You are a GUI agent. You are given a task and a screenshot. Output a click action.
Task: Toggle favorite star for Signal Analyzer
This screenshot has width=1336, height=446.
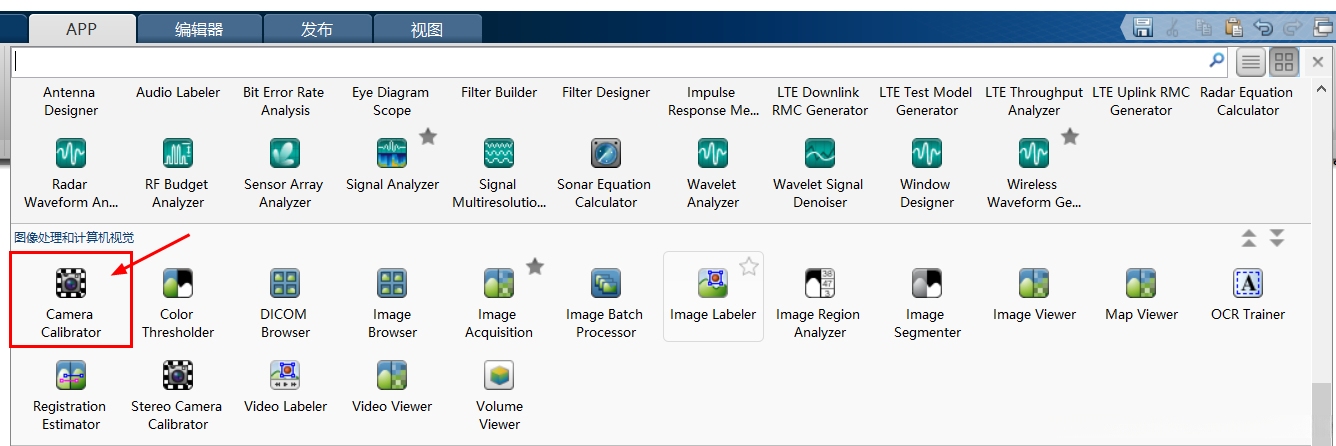pyautogui.click(x=428, y=136)
